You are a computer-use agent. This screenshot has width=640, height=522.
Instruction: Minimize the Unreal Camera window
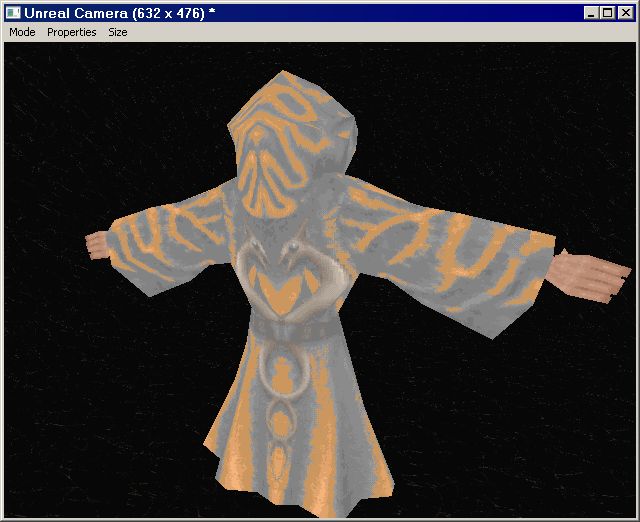591,13
